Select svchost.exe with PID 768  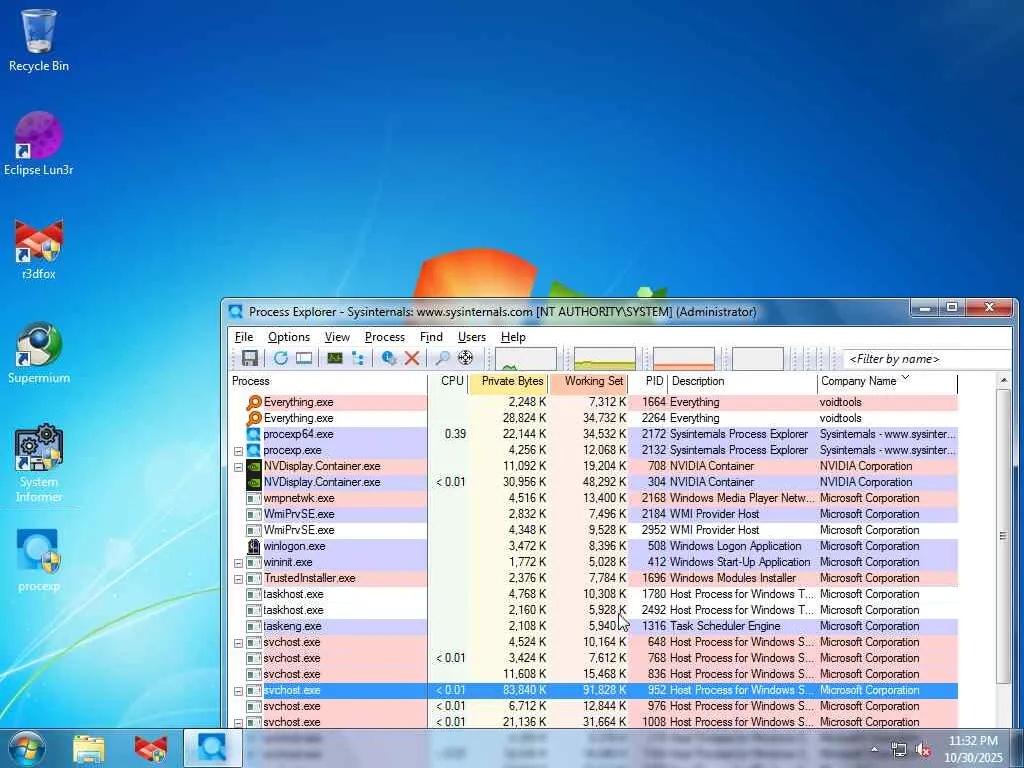594,658
